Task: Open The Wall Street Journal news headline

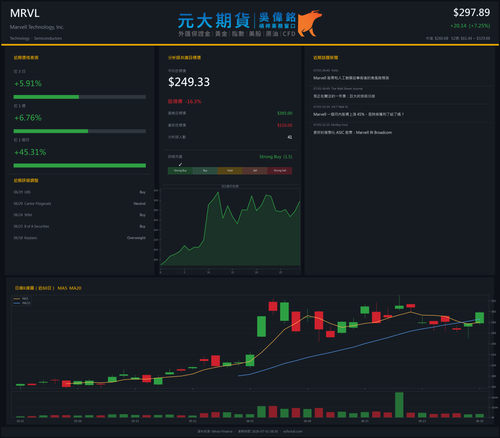Action: point(344,96)
